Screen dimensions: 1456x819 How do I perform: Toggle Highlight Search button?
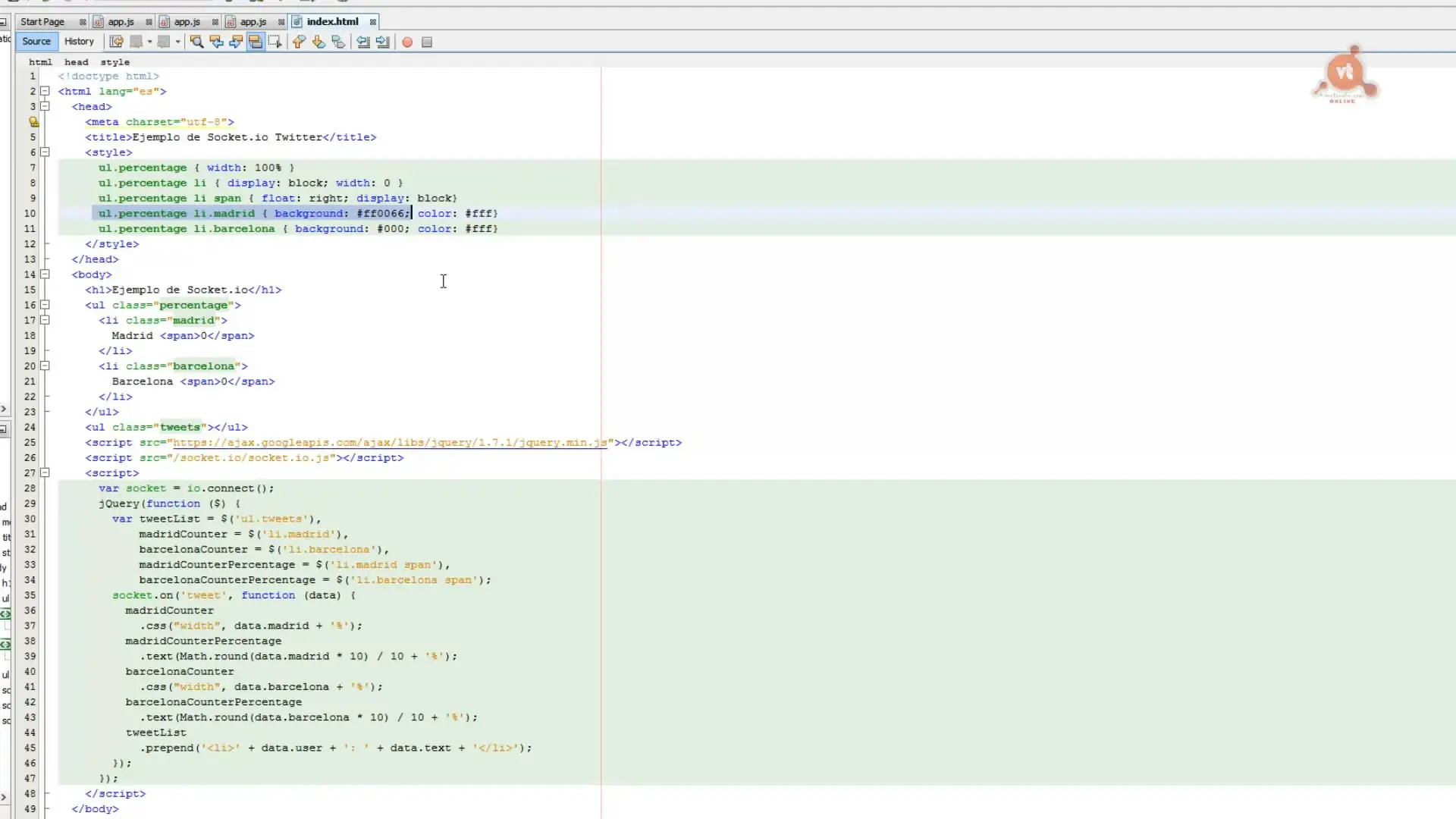tap(256, 42)
